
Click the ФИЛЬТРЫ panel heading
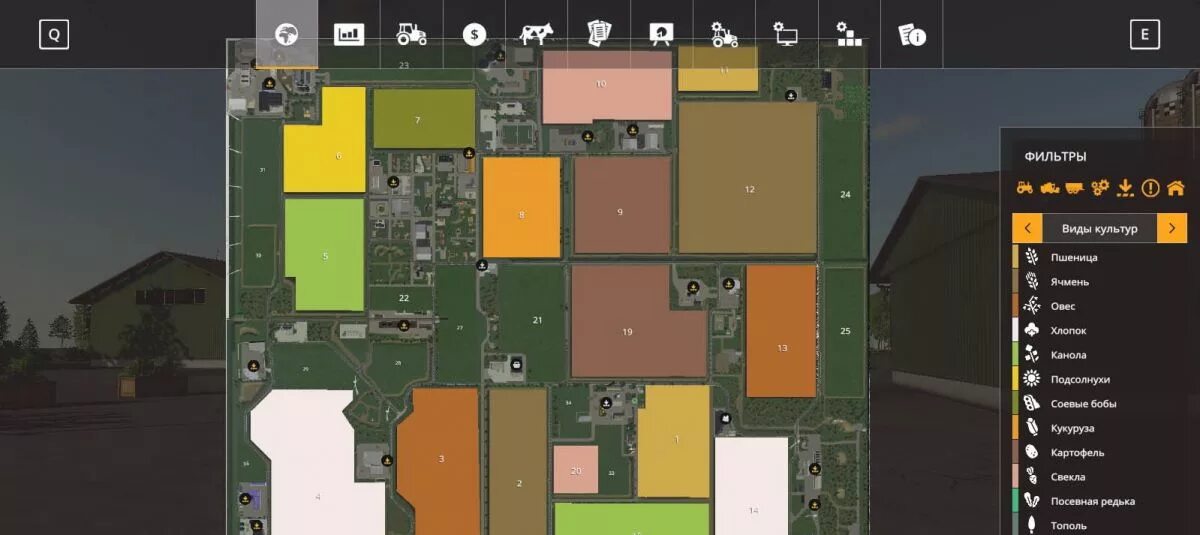pyautogui.click(x=1055, y=157)
